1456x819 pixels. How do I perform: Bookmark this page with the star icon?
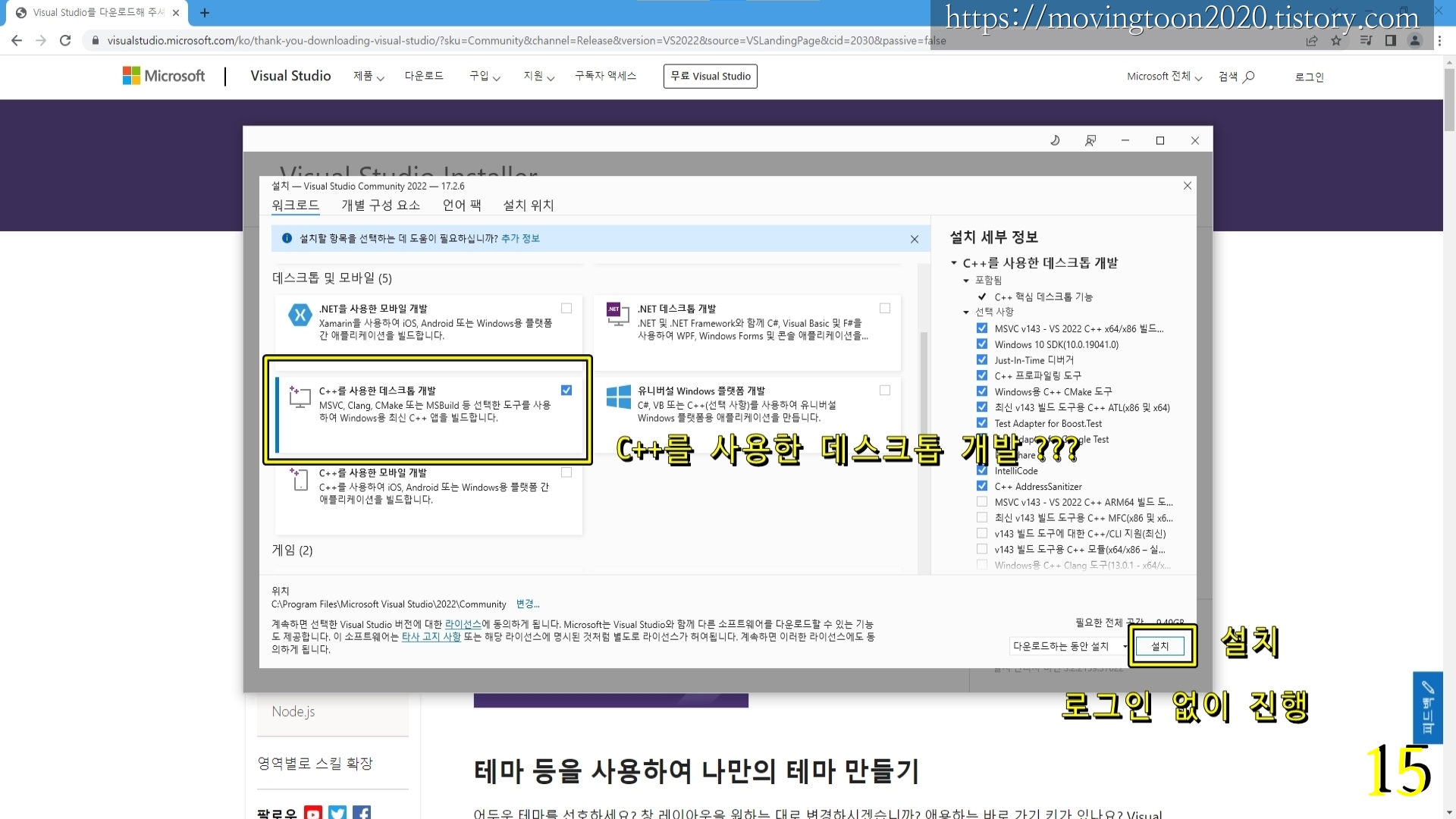[1336, 40]
